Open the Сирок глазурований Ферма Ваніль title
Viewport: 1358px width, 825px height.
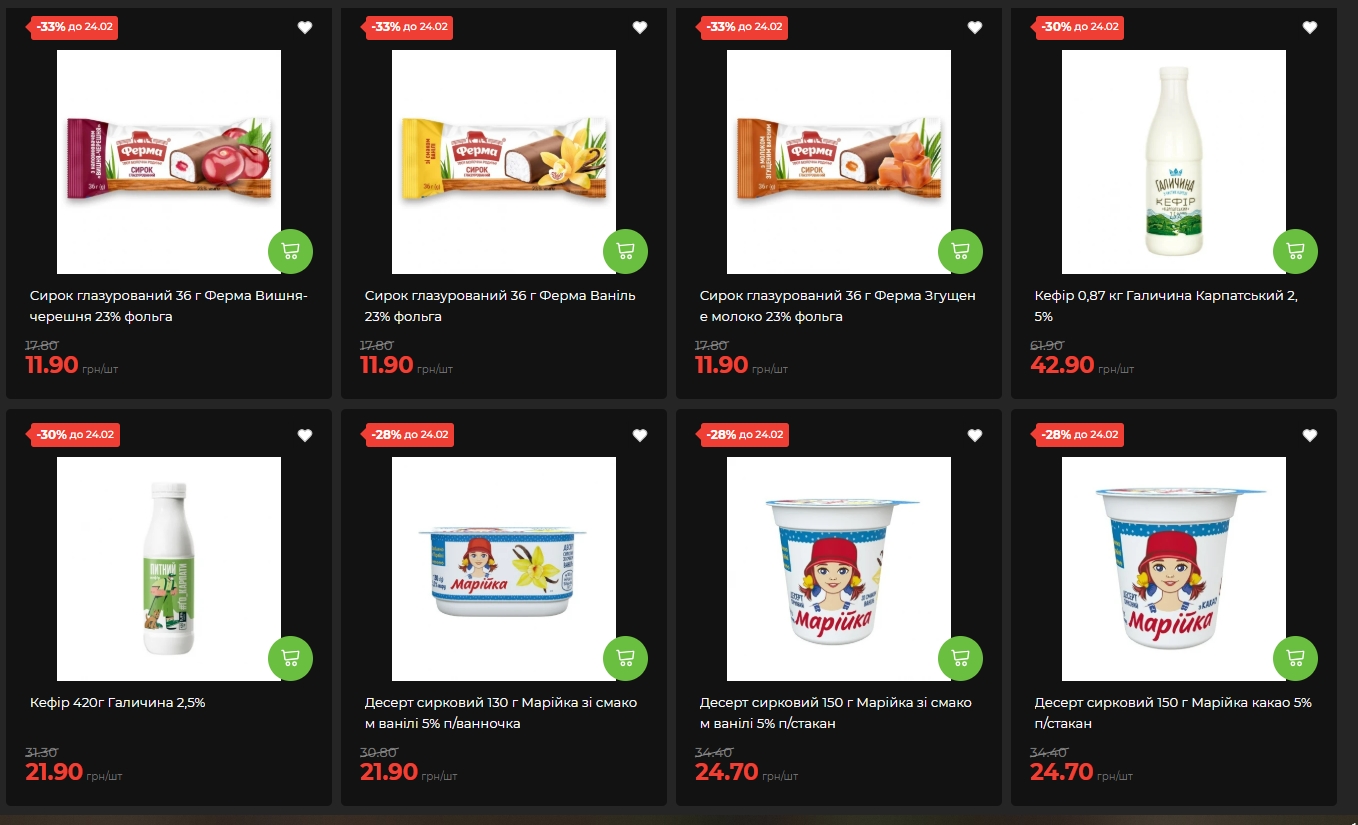(500, 306)
